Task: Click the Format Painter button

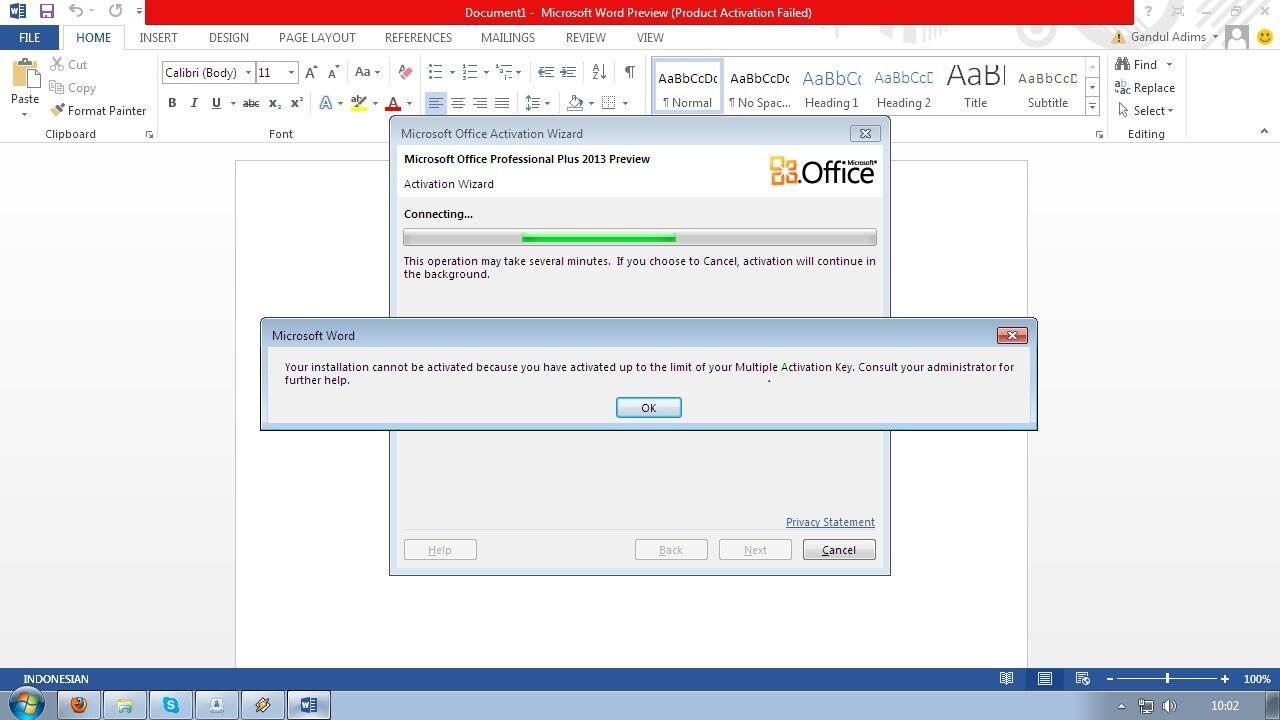Action: click(x=98, y=111)
